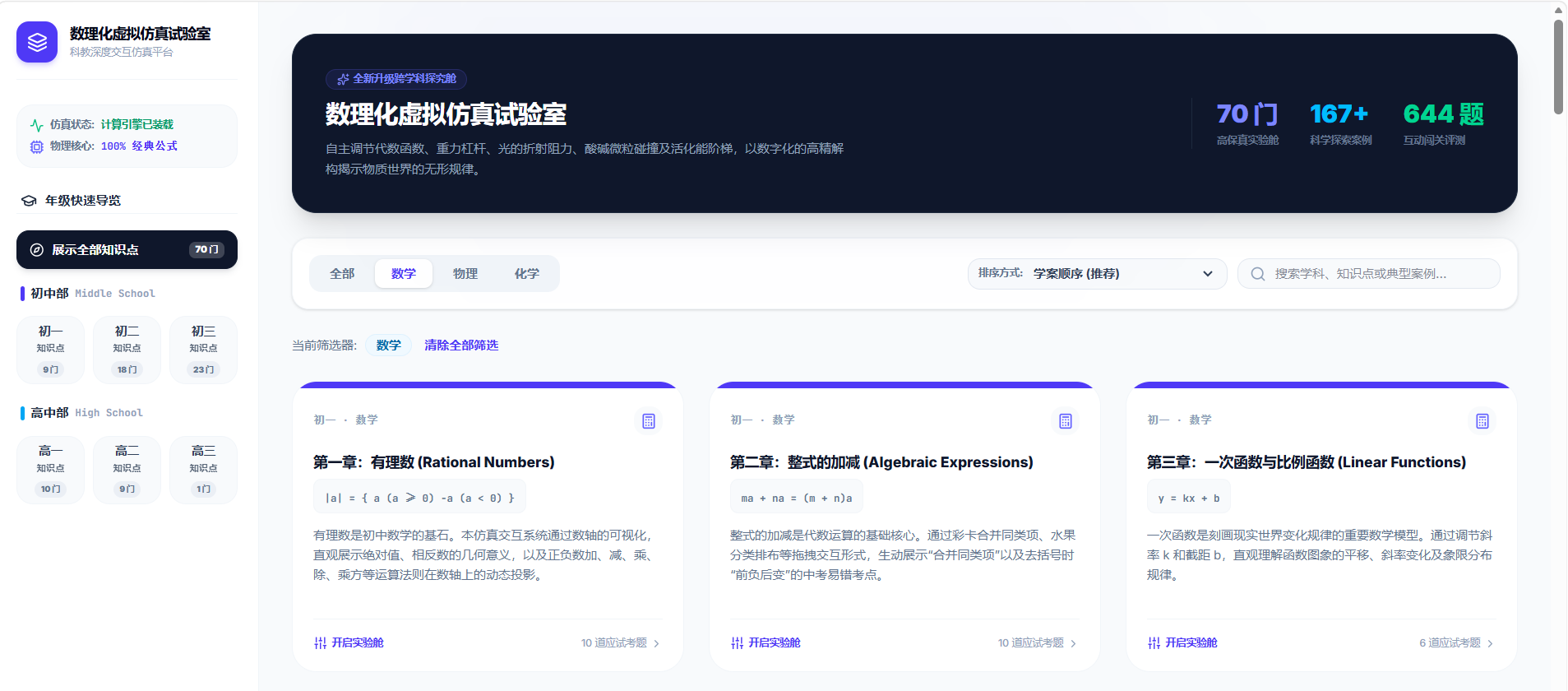This screenshot has width=1568, height=691.
Task: Click 开启实验舱 on 整式的加减 card
Action: pos(775,643)
